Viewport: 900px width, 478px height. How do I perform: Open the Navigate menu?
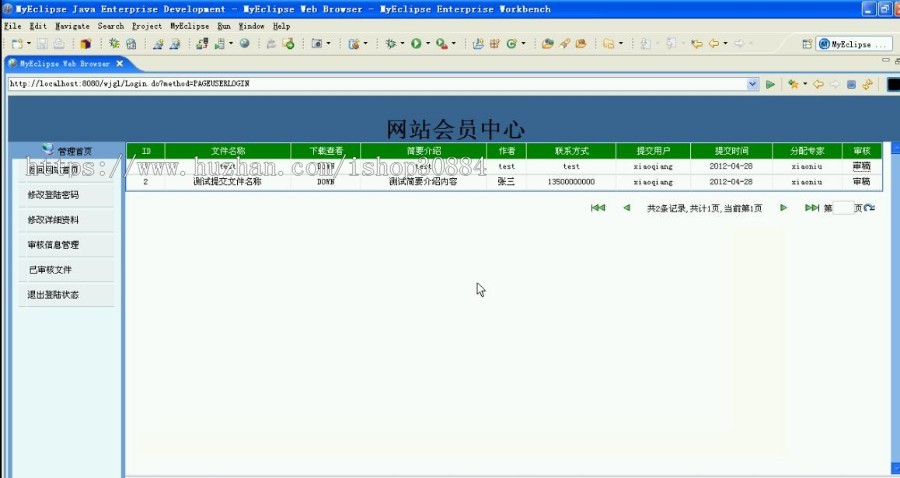coord(72,26)
